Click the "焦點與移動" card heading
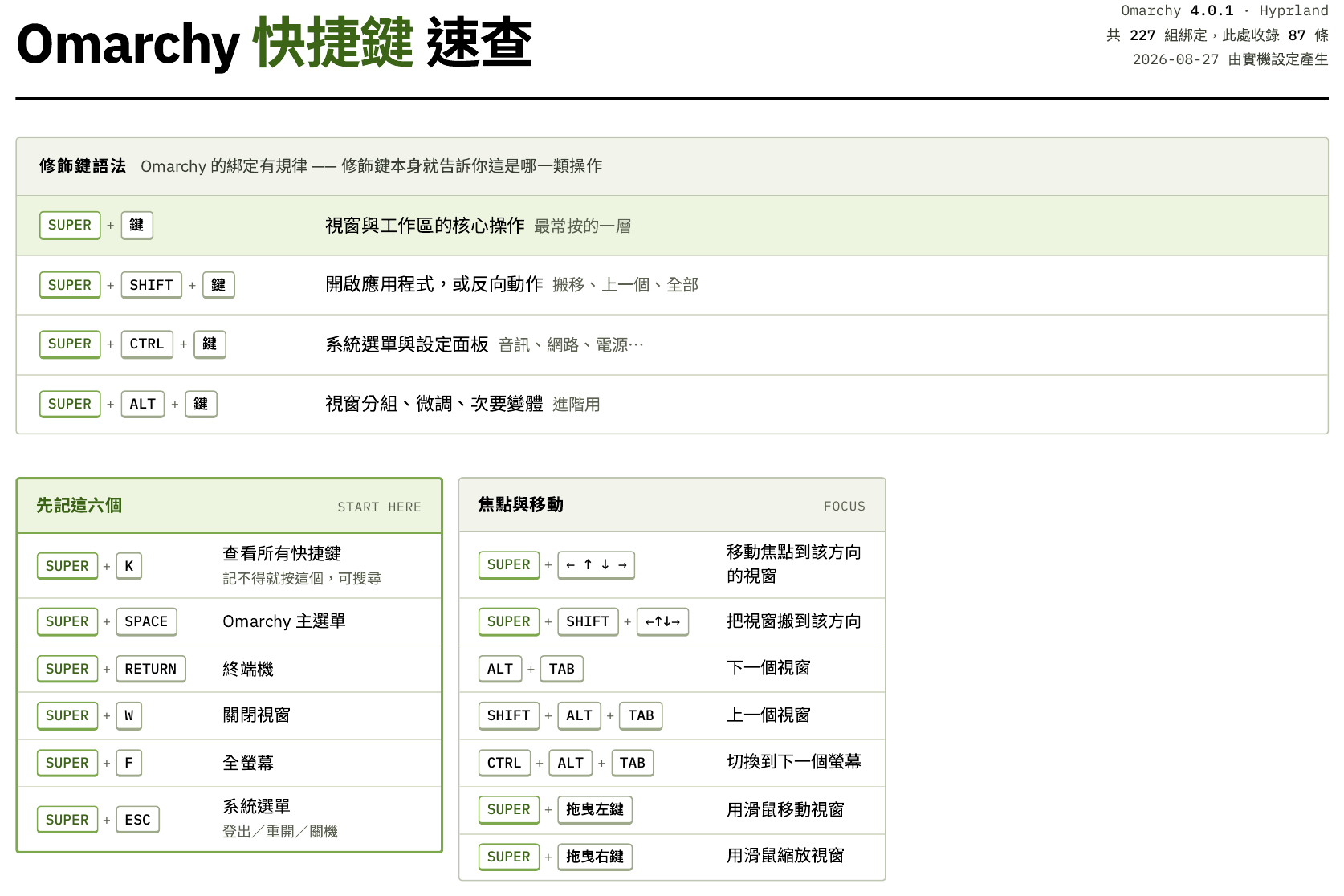Viewport: 1344px width, 896px height. 520,505
